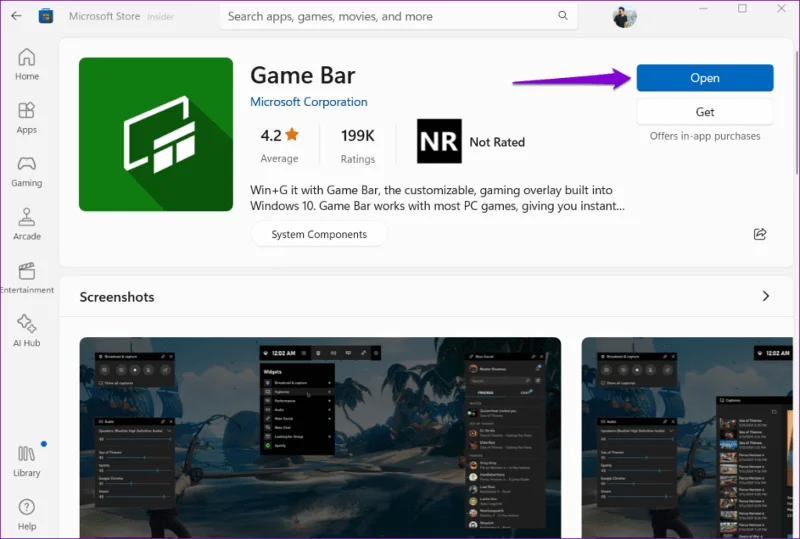This screenshot has width=800, height=539.
Task: Open the Arcade section in sidebar
Action: [27, 225]
